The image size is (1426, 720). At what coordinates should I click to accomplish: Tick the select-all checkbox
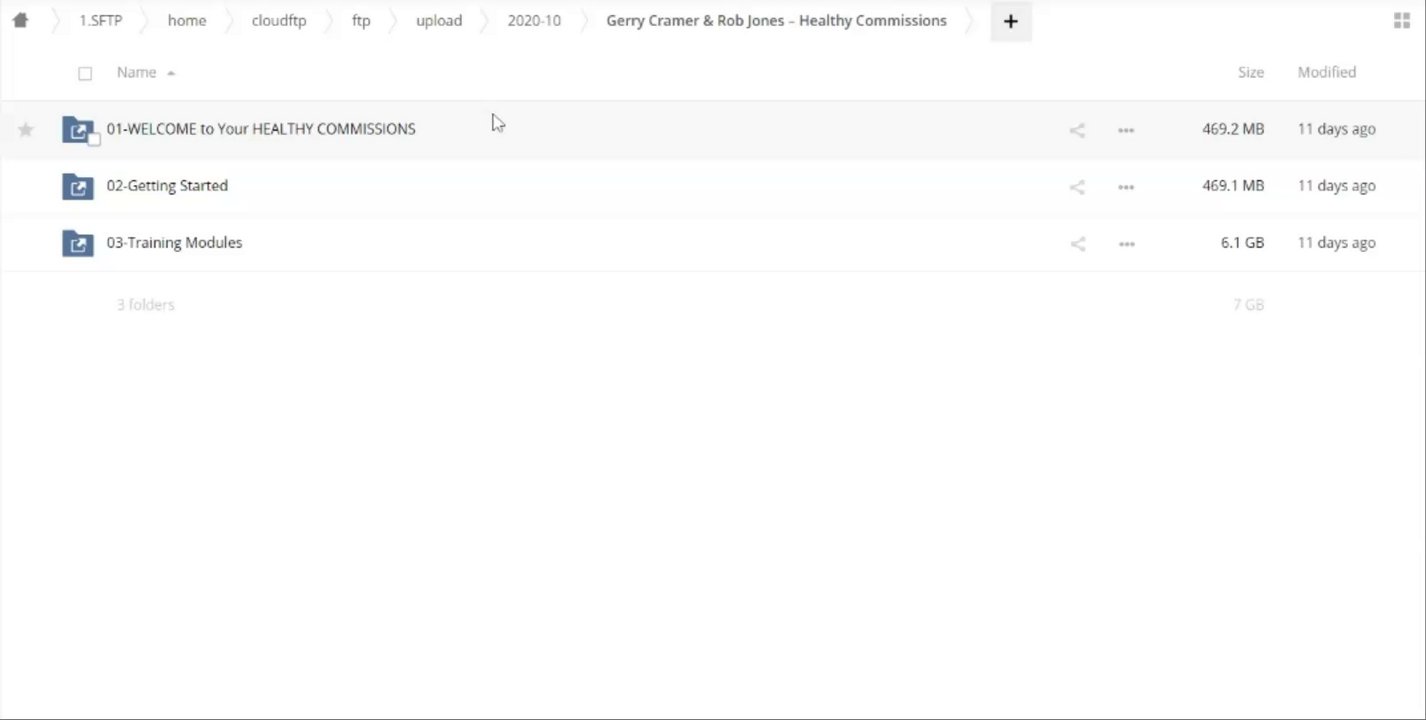(x=85, y=73)
